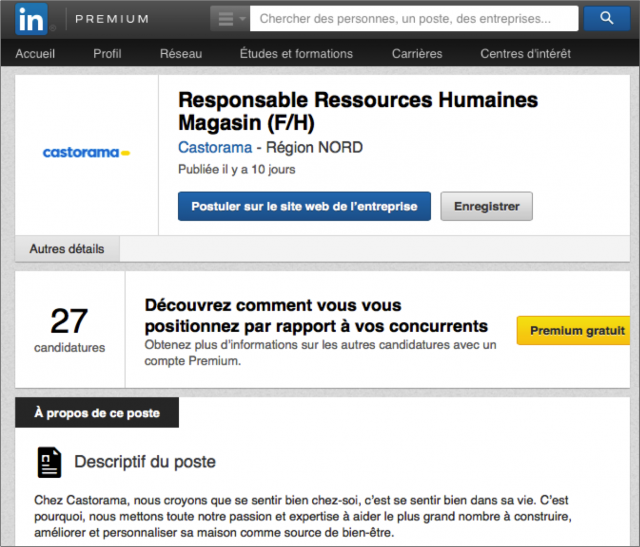Image resolution: width=640 pixels, height=547 pixels.
Task: Click the Enregistrer button
Action: click(486, 206)
